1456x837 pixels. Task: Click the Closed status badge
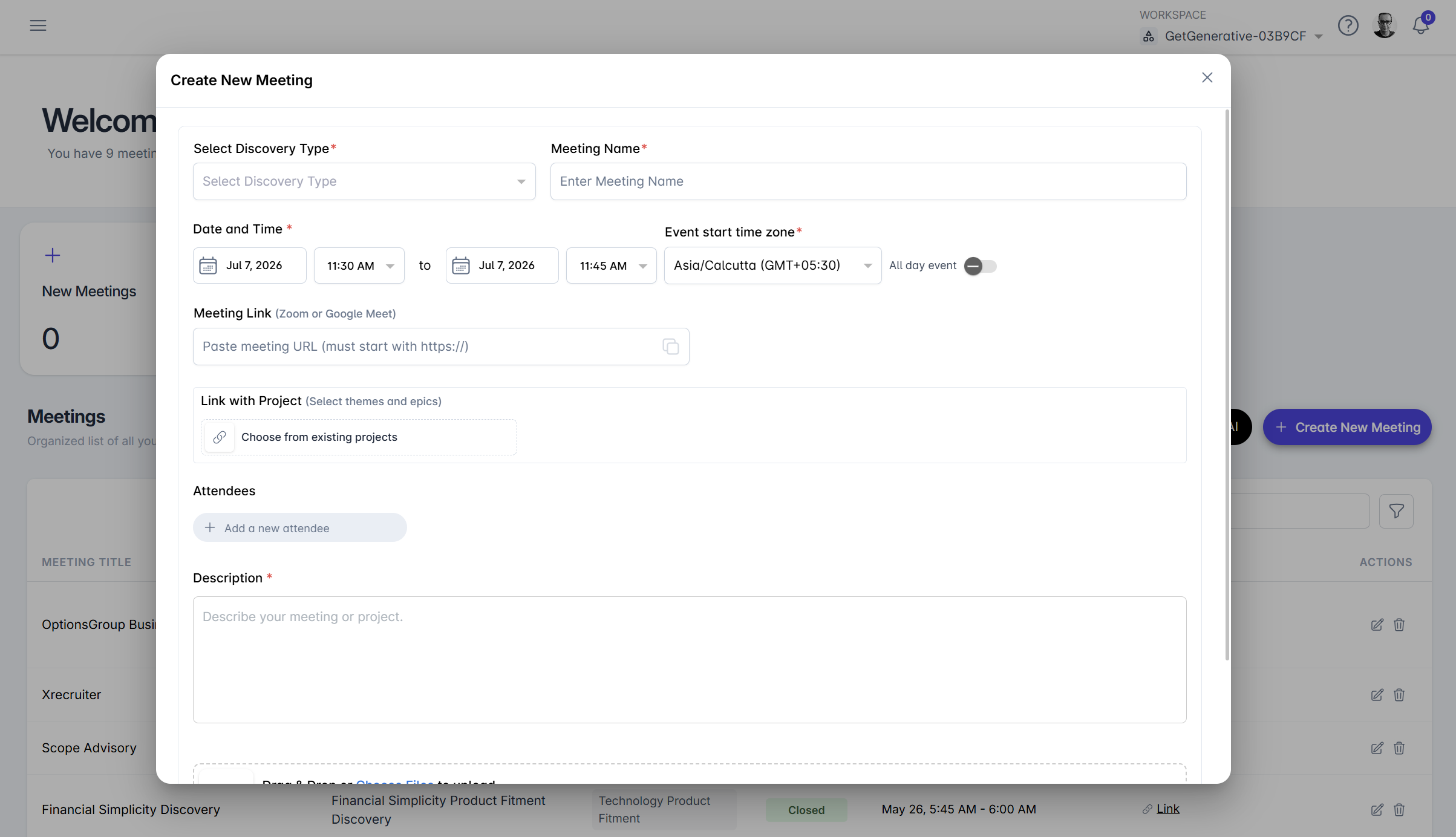tap(806, 810)
